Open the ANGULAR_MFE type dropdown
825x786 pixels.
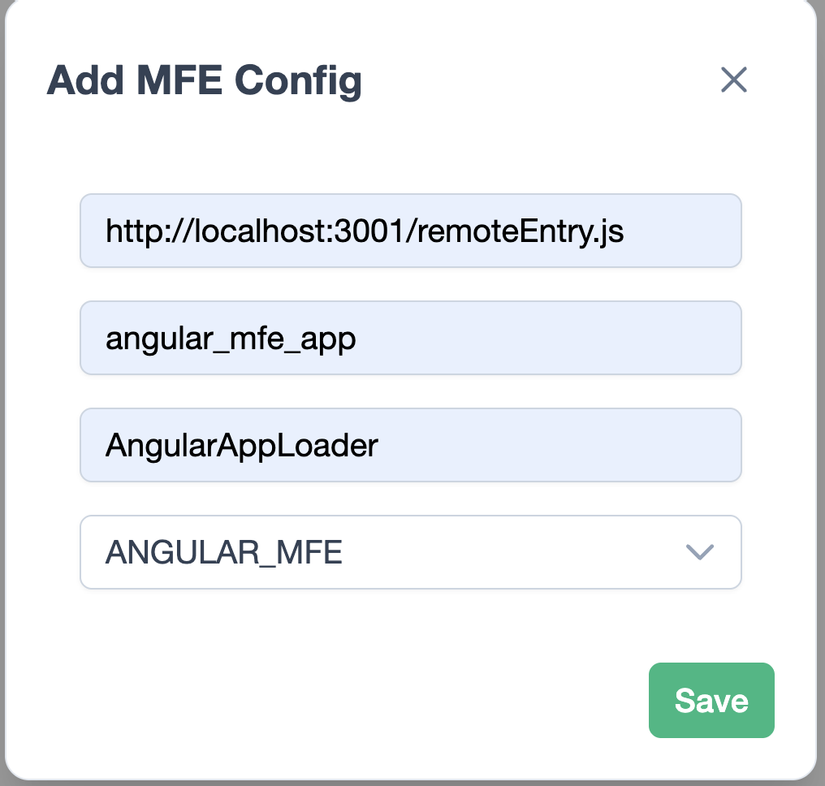coord(410,552)
